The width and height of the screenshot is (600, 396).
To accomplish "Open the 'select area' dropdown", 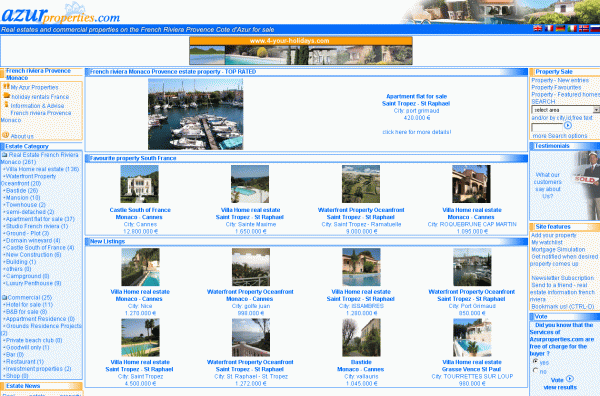I will click(566, 110).
